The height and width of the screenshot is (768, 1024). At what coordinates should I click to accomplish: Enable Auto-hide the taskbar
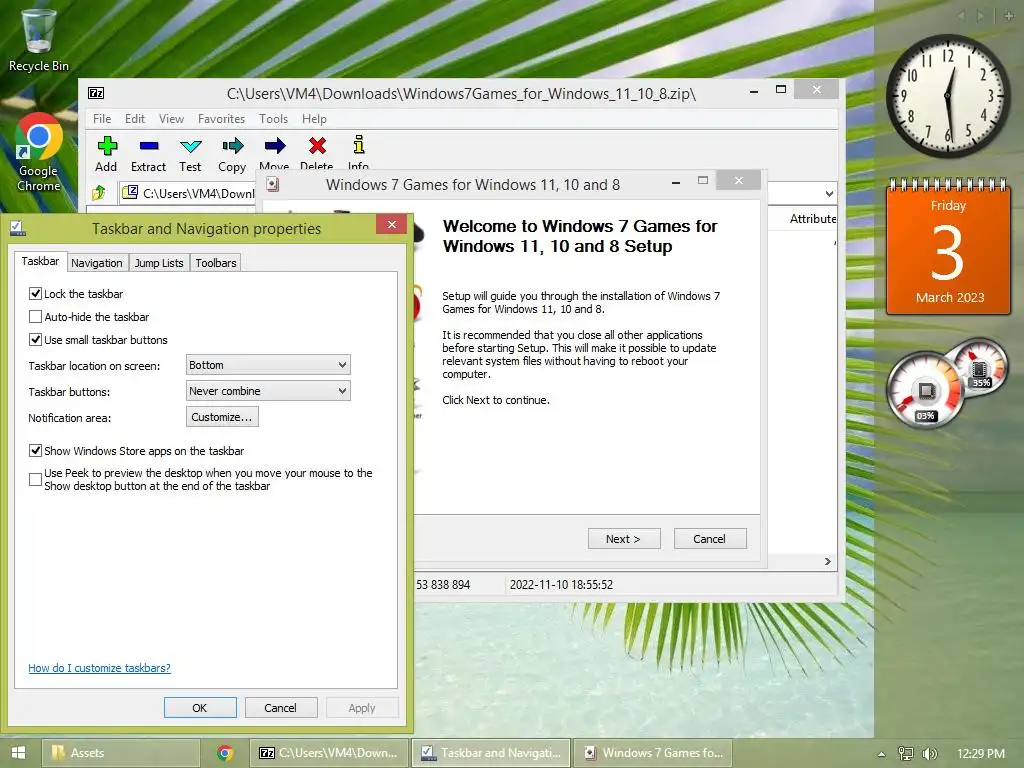pos(35,317)
